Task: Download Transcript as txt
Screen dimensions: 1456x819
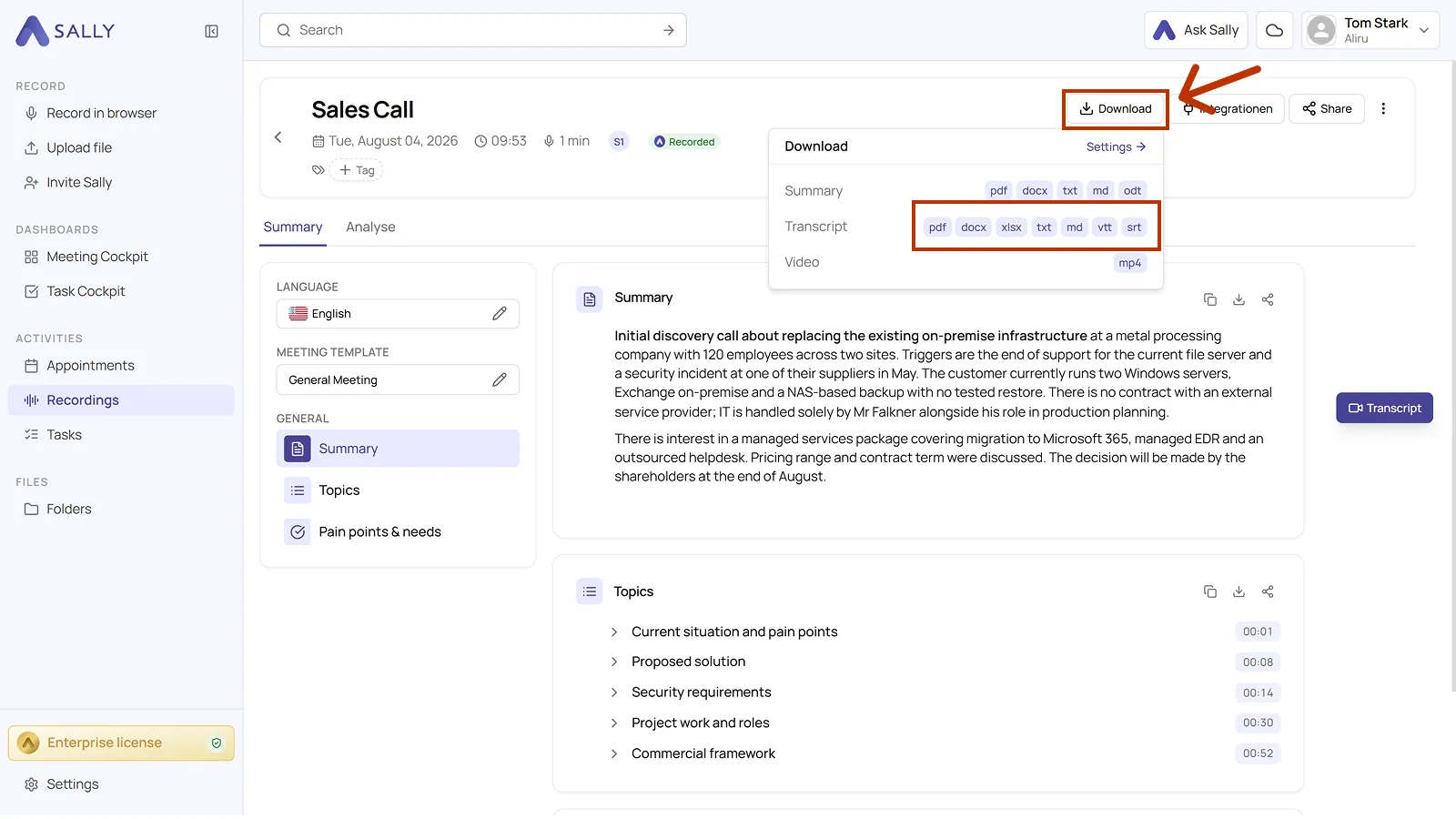Action: coord(1044,227)
